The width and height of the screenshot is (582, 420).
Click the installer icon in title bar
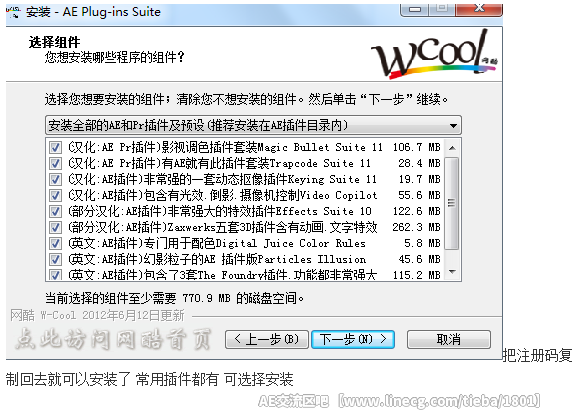13,12
